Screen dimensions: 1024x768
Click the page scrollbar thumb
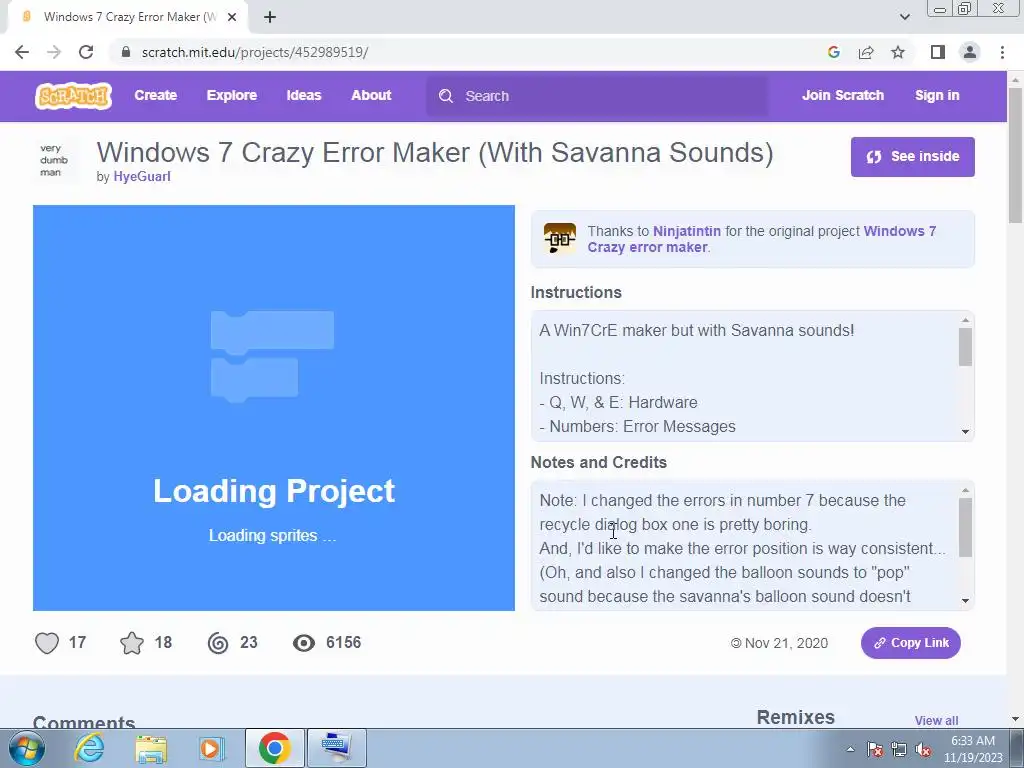pyautogui.click(x=1015, y=155)
